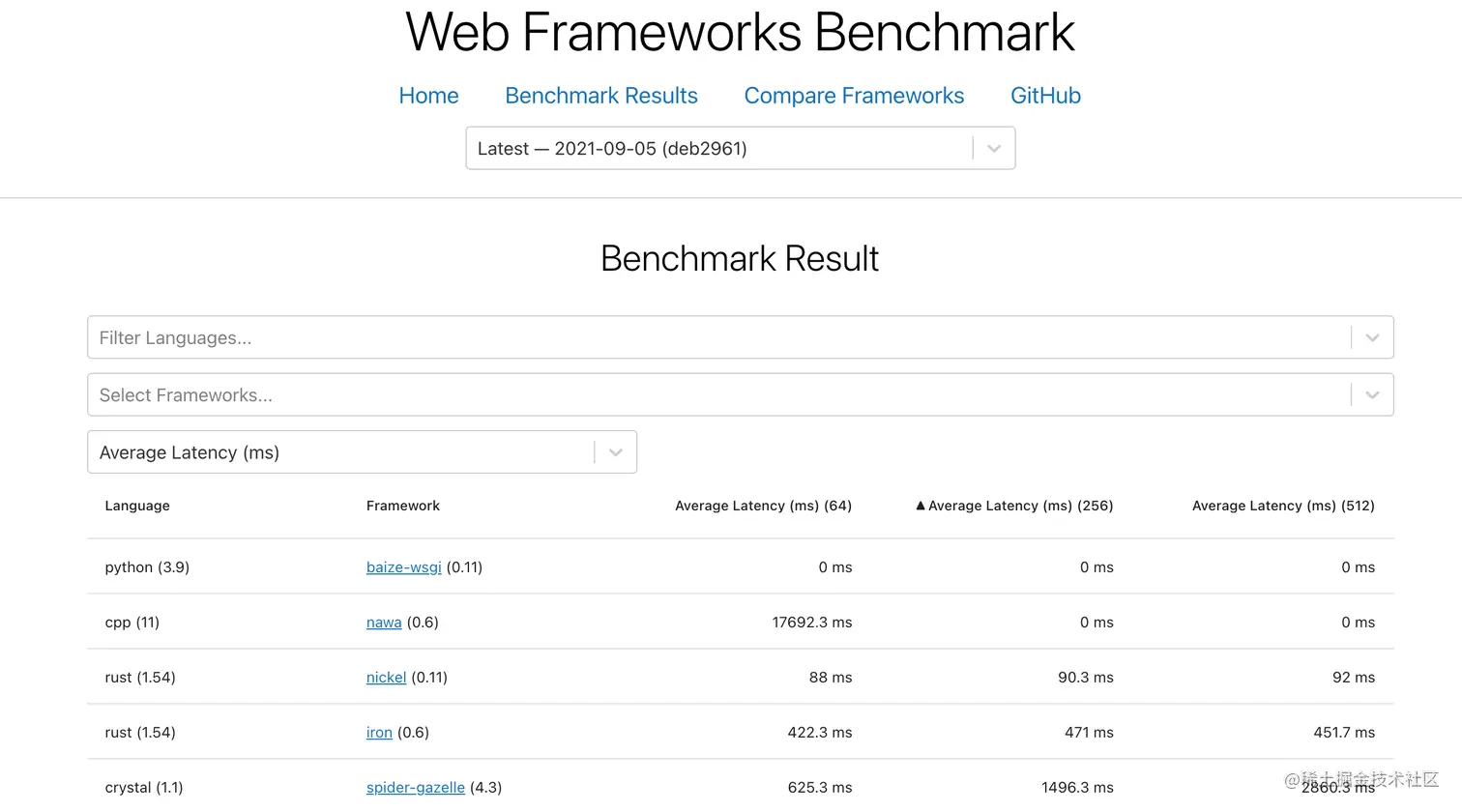
Task: Select the cpp (11) language cell
Action: (132, 623)
